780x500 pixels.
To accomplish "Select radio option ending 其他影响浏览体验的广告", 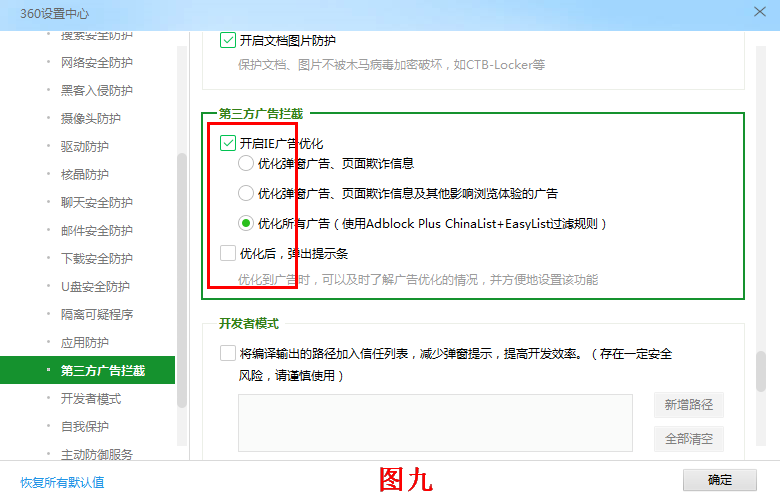I will (x=246, y=193).
